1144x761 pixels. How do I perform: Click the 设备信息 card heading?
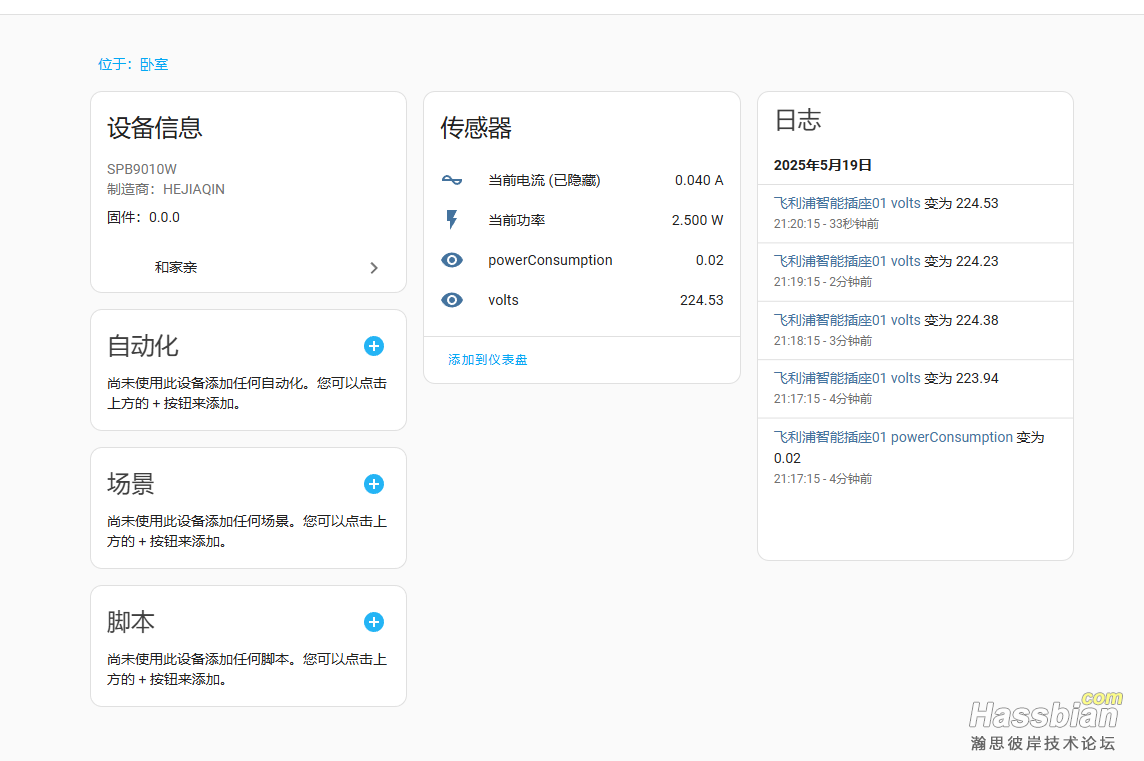point(155,128)
